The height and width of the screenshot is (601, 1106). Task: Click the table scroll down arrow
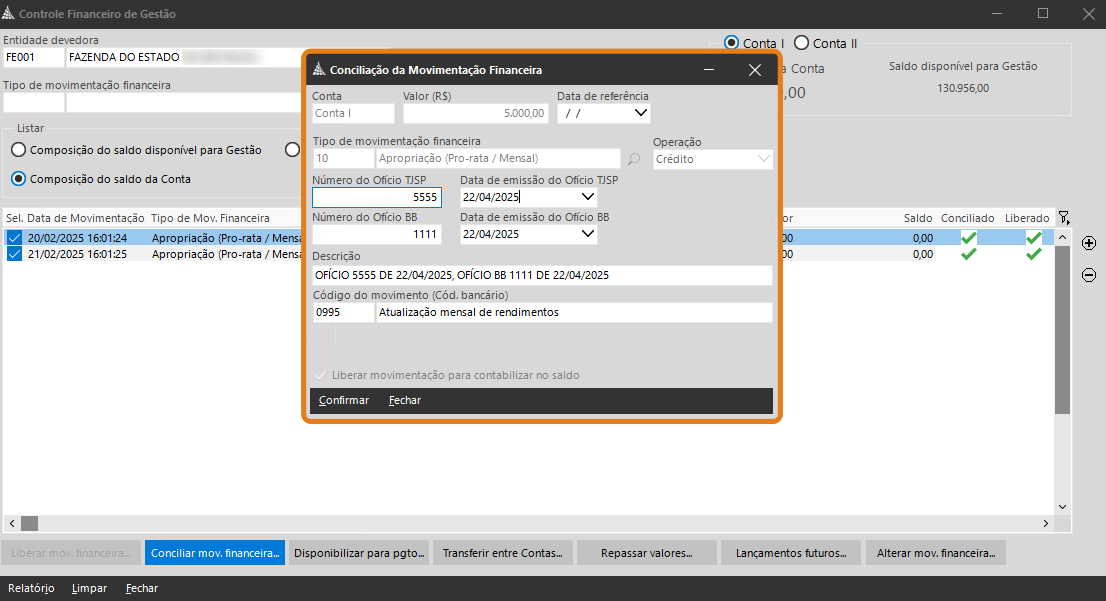pos(1062,507)
